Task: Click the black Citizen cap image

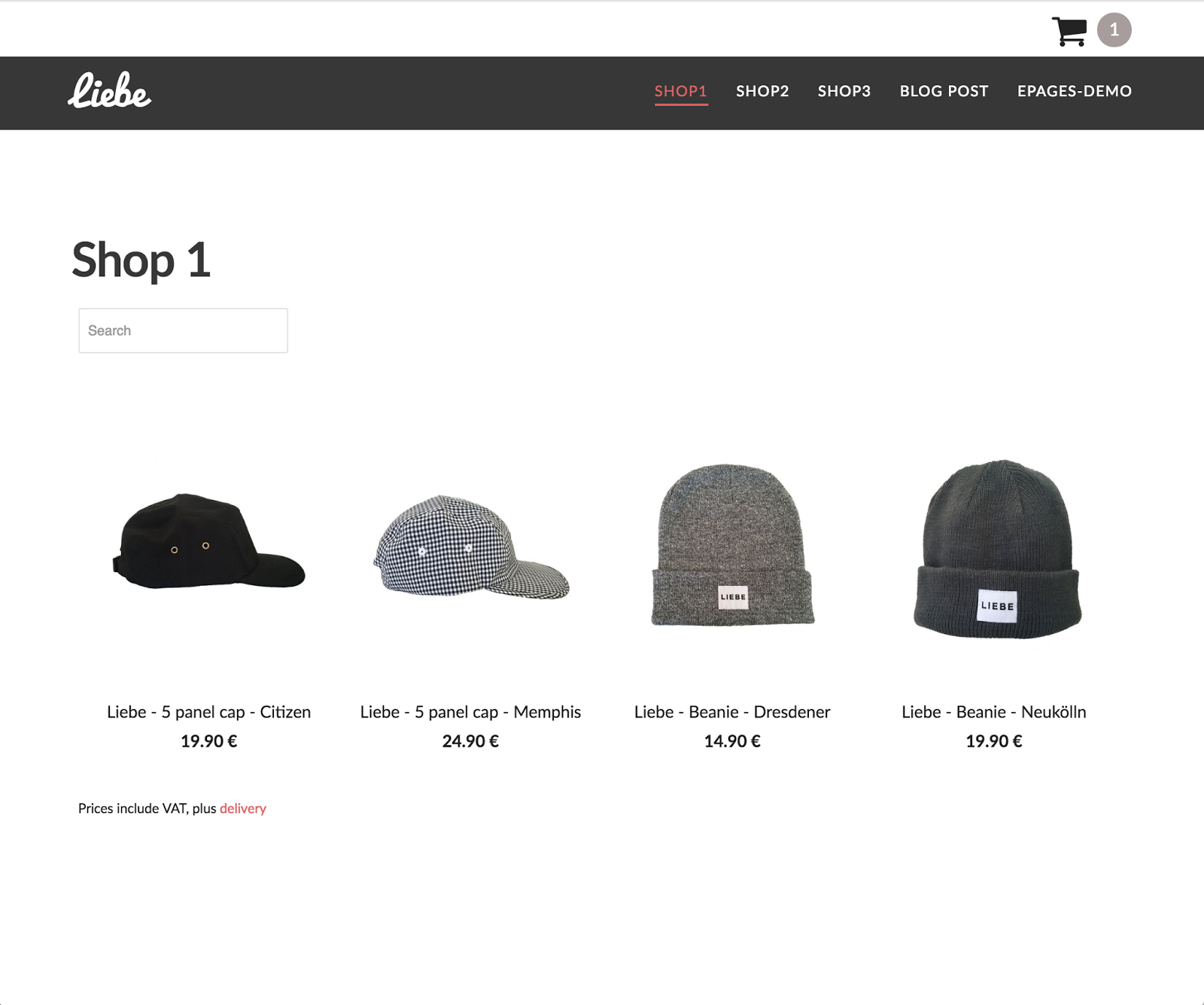Action: 208,541
